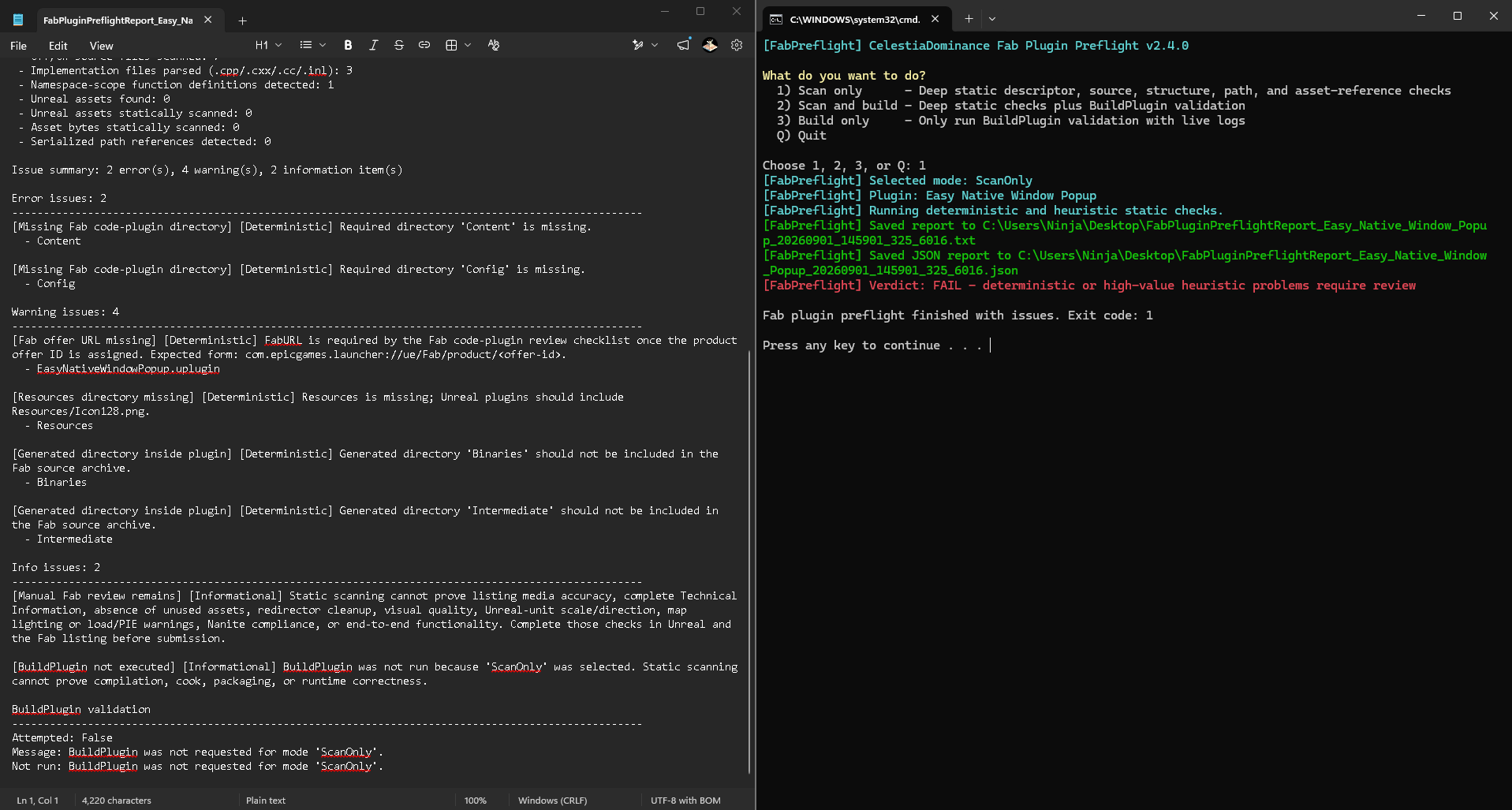The image size is (1512, 810).
Task: Expand the heading style dropdown arrow
Action: point(278,45)
